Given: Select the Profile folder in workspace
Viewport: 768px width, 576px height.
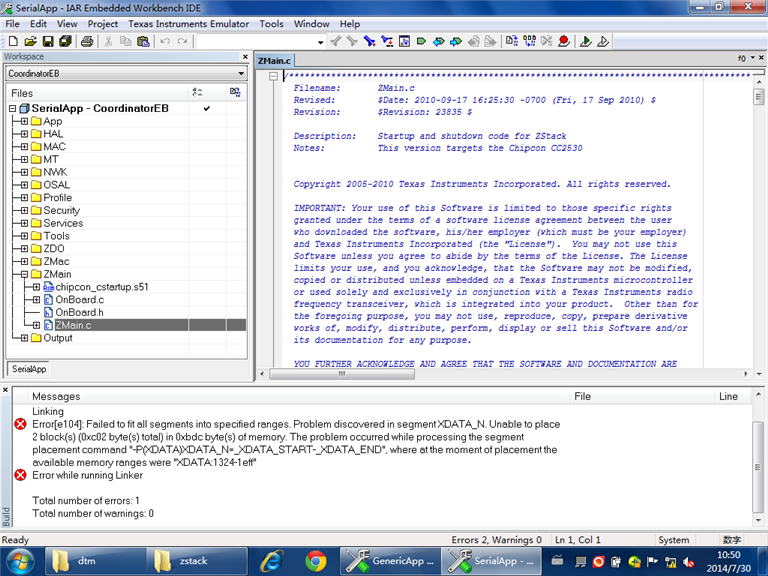Looking at the screenshot, I should pos(57,197).
